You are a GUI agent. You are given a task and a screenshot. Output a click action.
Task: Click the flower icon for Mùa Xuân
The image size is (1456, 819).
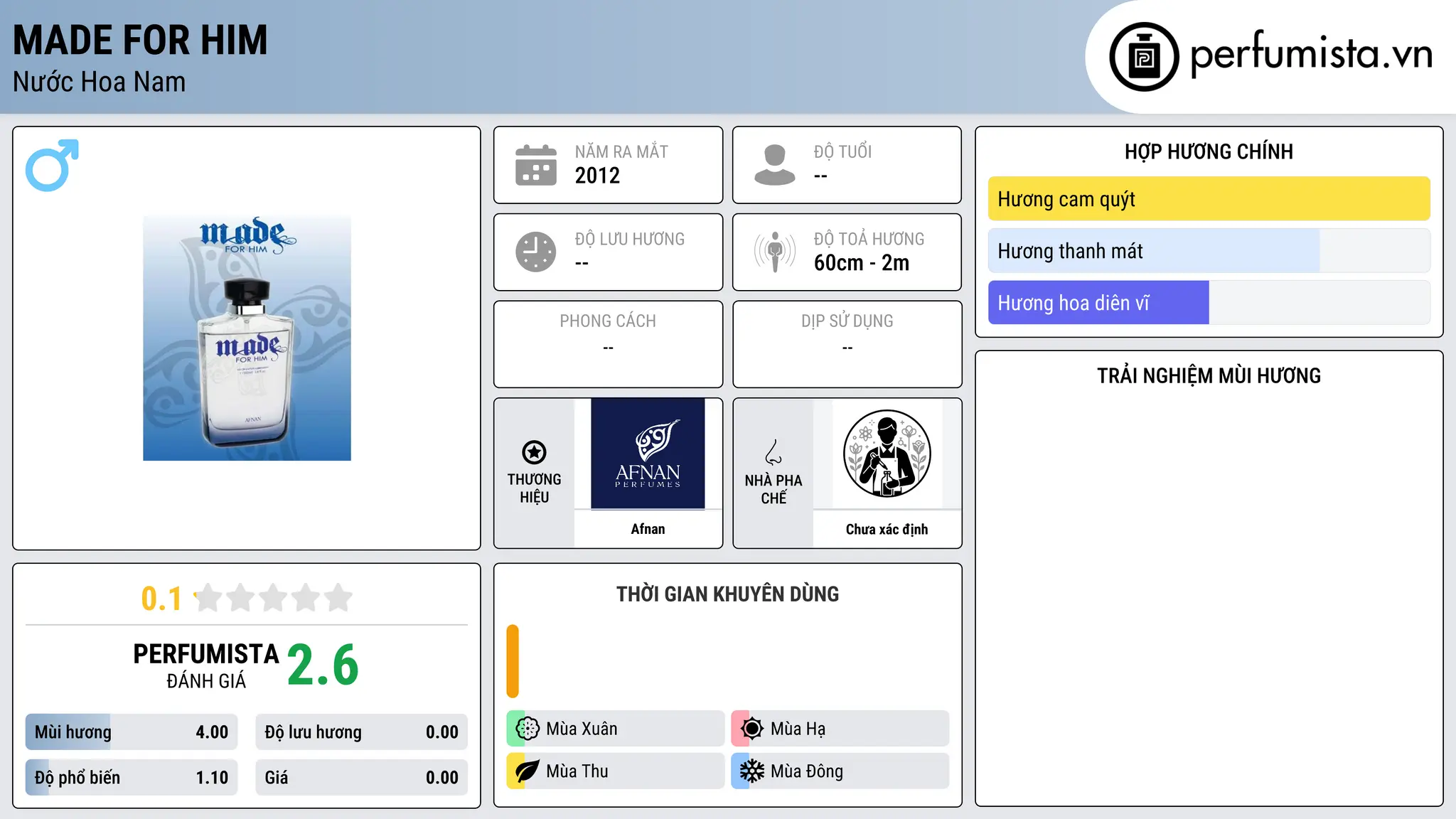point(528,729)
